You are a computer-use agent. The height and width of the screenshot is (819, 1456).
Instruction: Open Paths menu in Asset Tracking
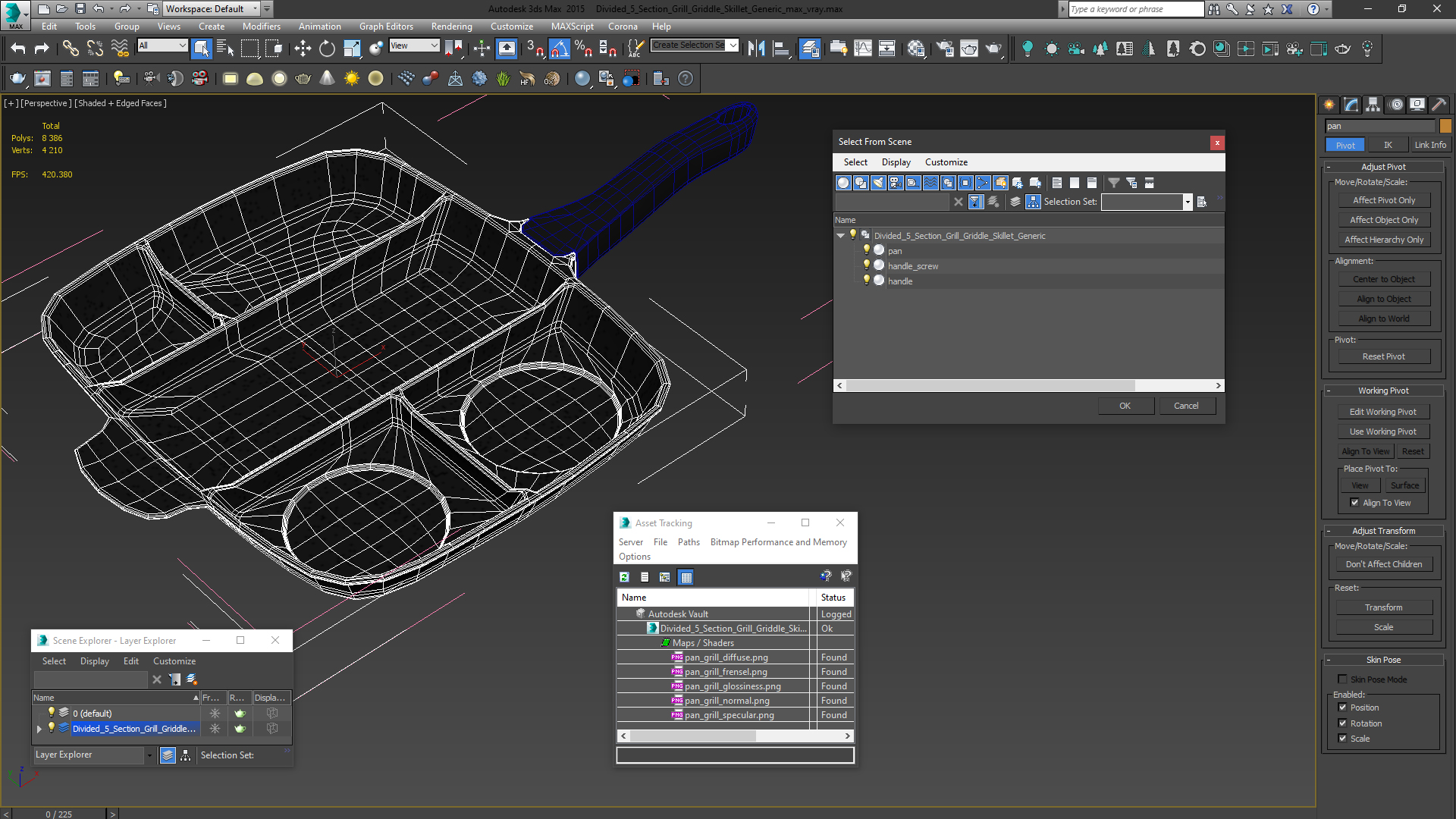(x=689, y=542)
